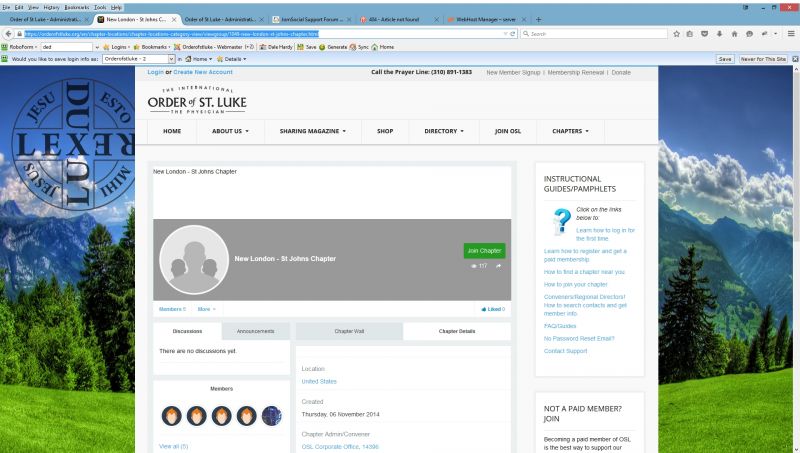Open the File menu
The image size is (800, 453).
[6, 8]
